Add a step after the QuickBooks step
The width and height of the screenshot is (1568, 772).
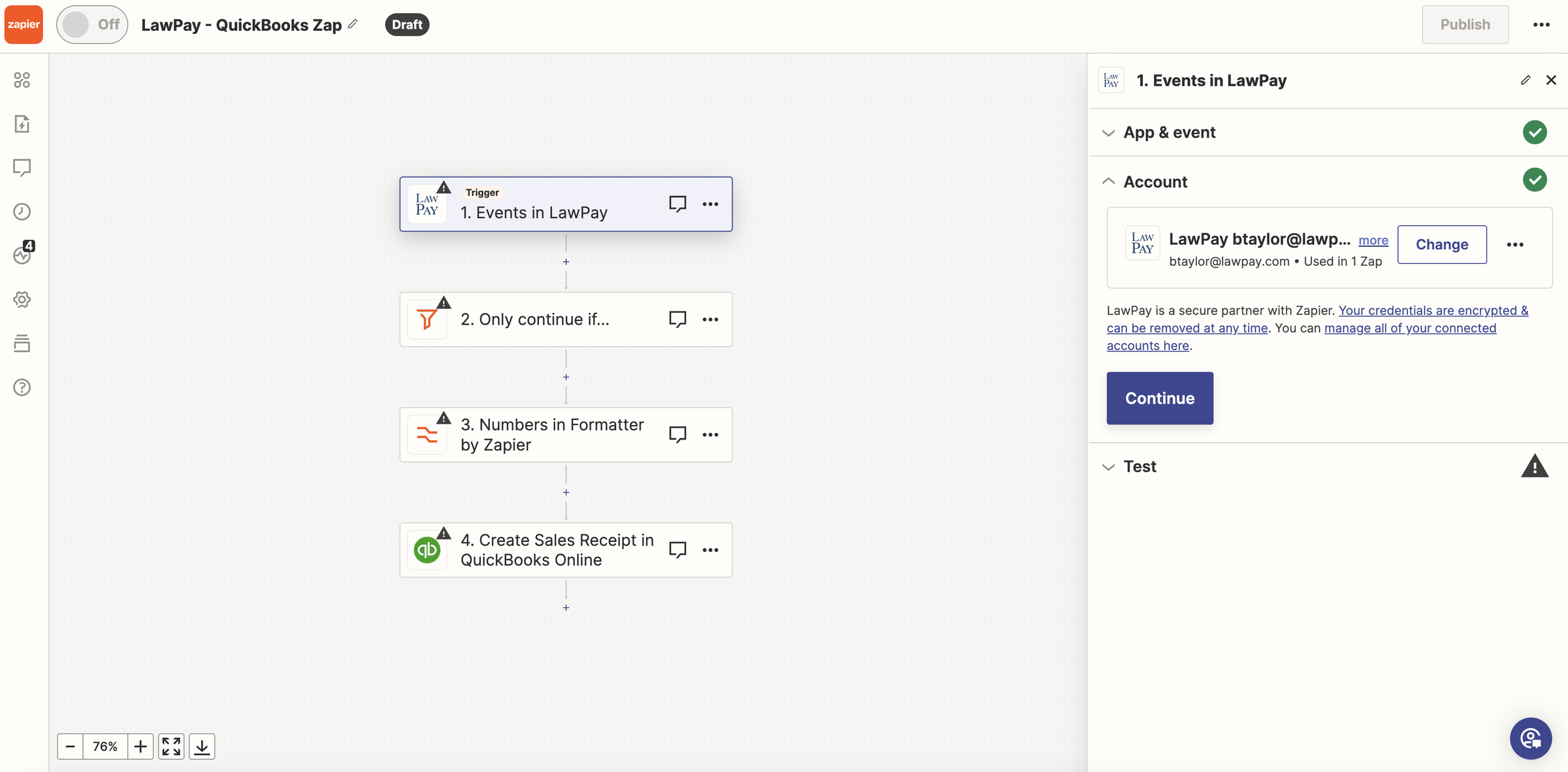coord(566,607)
